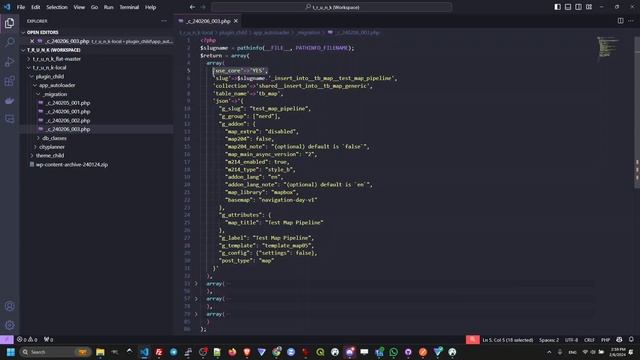Open FileZilla from the taskbar
The height and width of the screenshot is (360, 640).
[159, 352]
